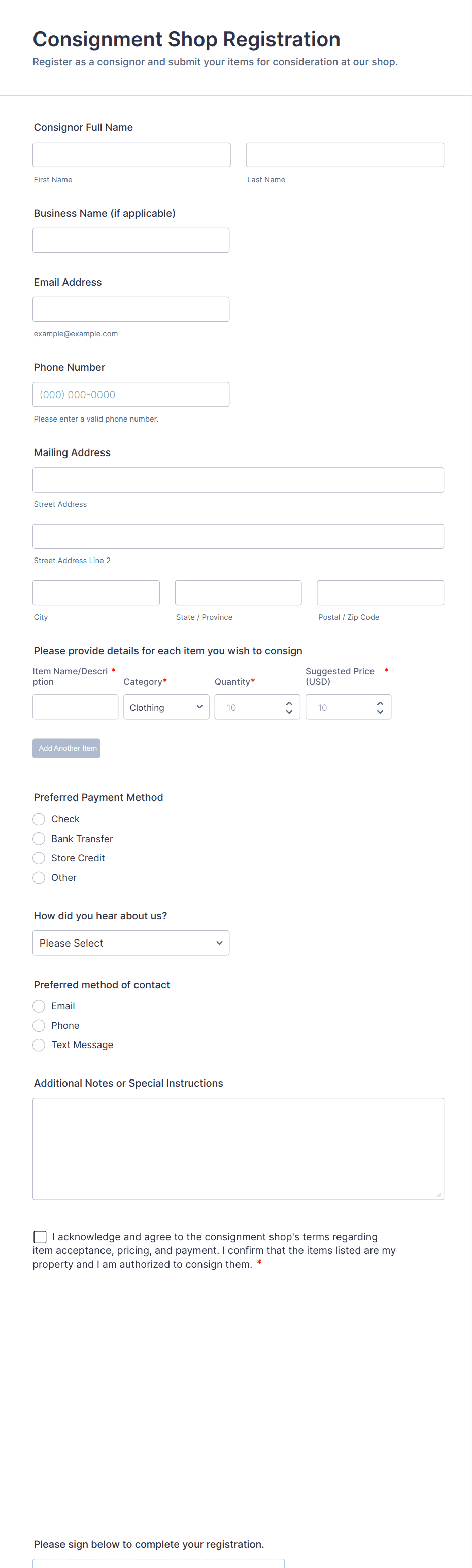Choose Bank Transfer as payment method
Viewport: 472px width, 1568px height.
point(39,839)
